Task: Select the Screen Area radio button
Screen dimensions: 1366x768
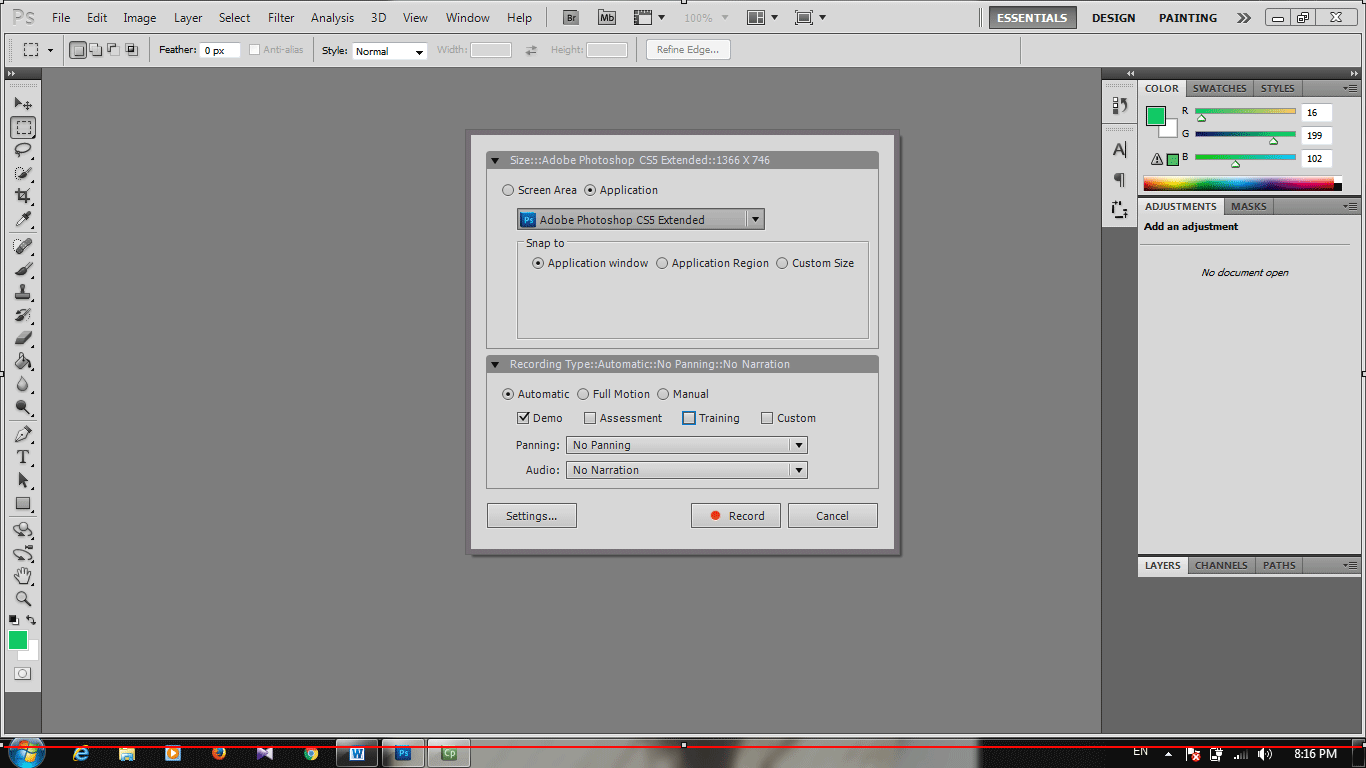Action: 508,190
